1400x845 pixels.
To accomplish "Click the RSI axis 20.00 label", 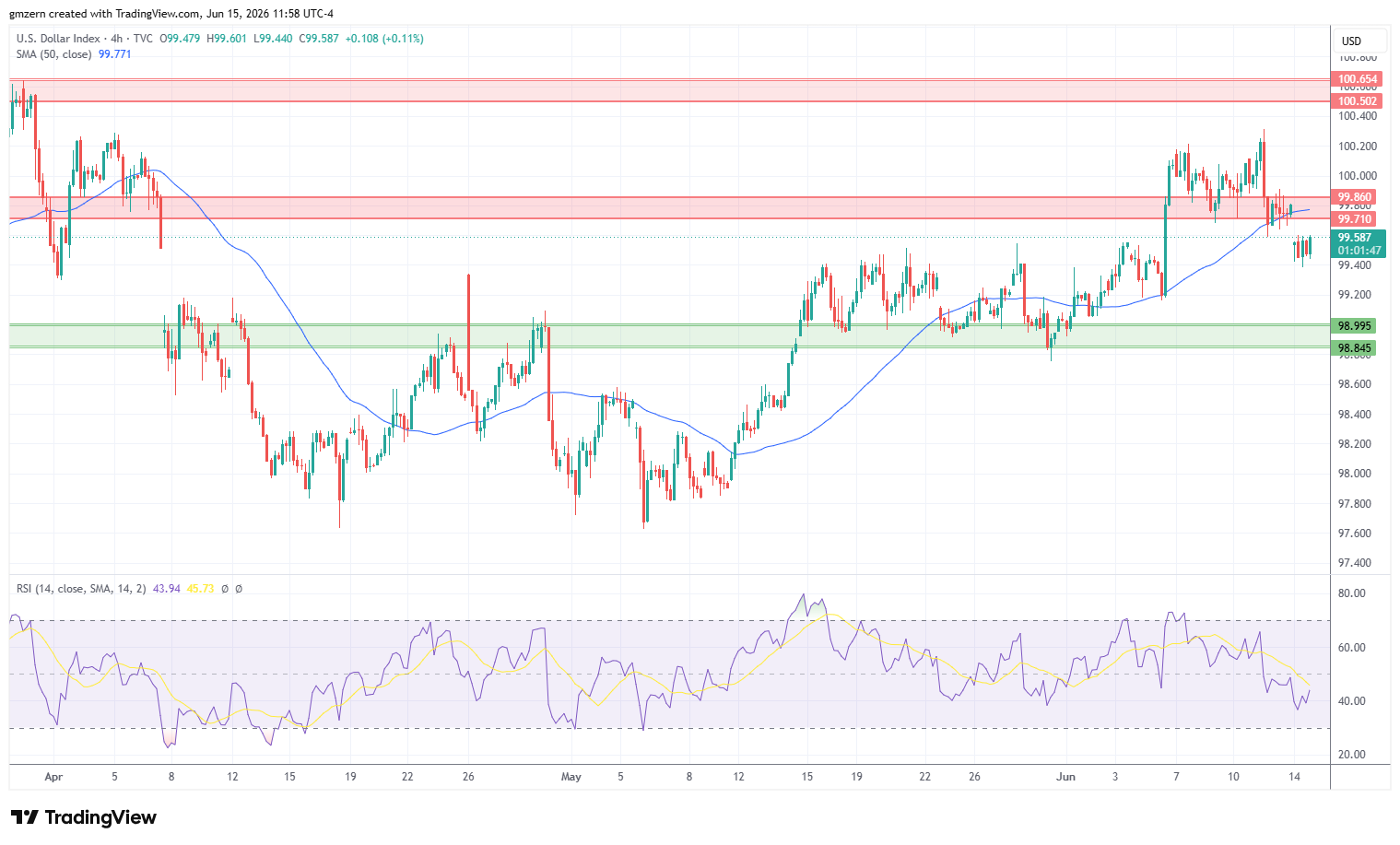I will pos(1352,755).
